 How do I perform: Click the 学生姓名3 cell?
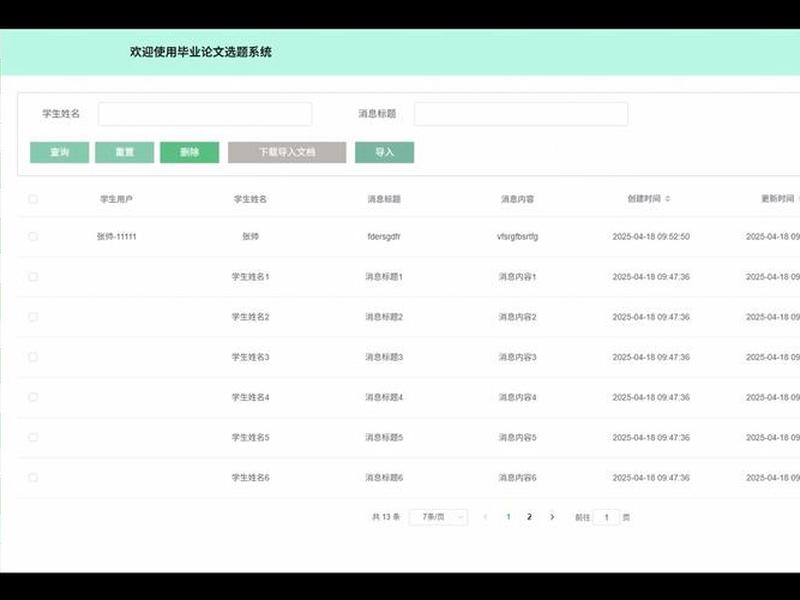tap(250, 357)
